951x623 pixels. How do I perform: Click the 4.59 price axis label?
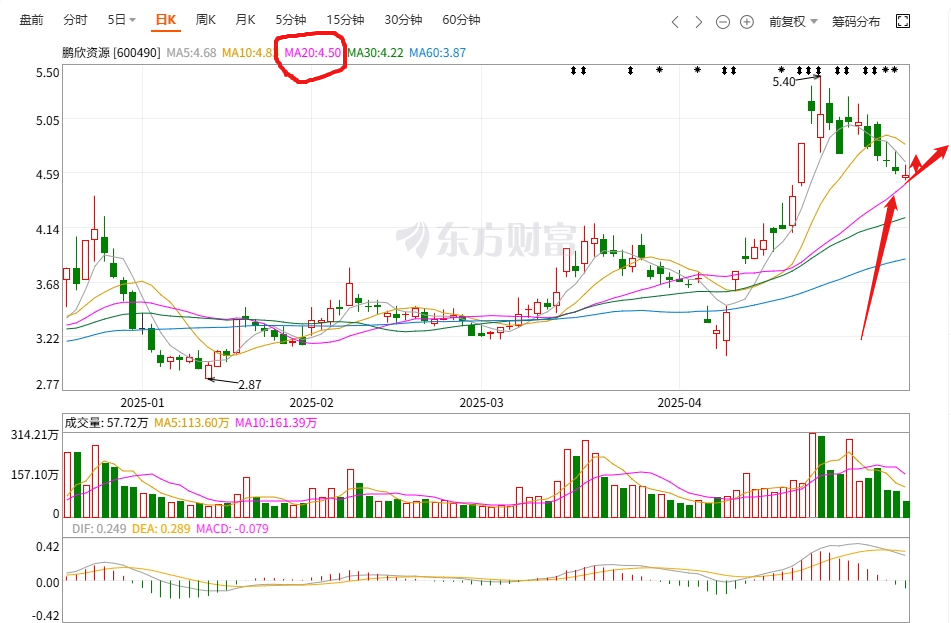(x=48, y=174)
